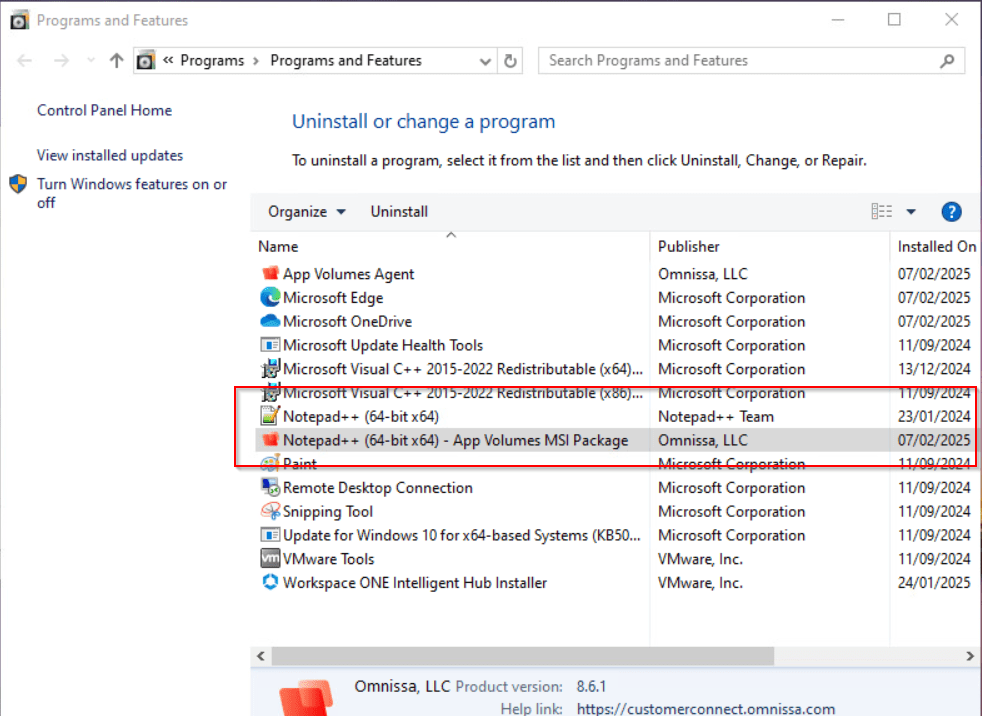The image size is (982, 716).
Task: Click the VMware Tools icon
Action: point(269,559)
